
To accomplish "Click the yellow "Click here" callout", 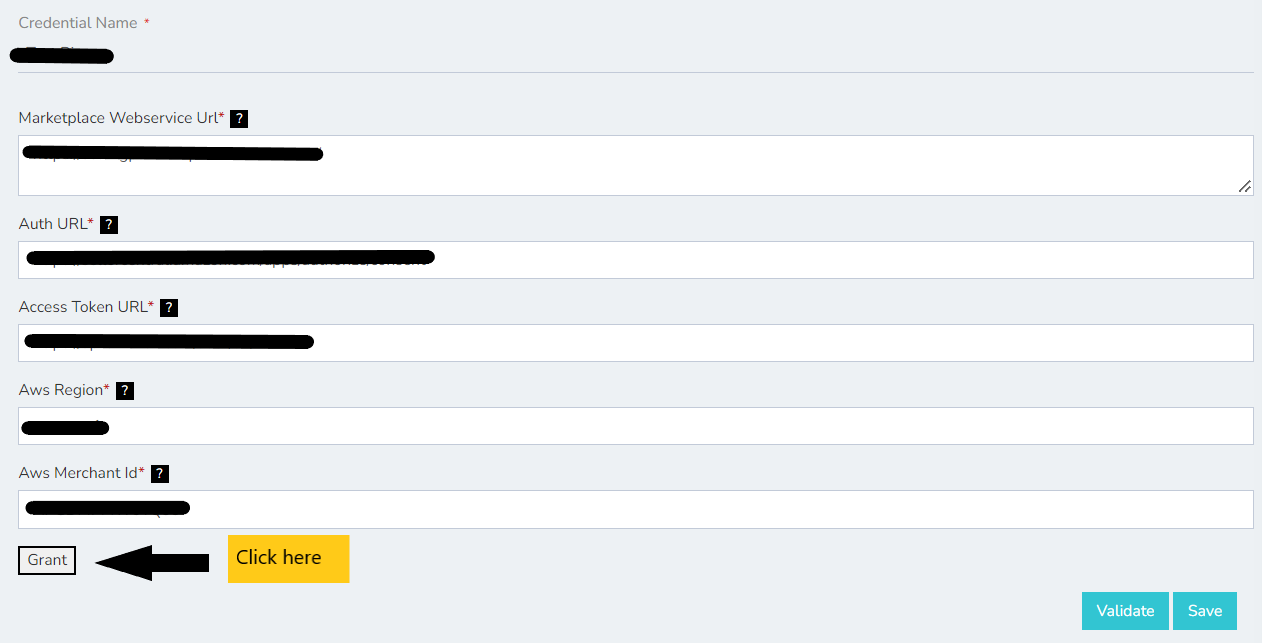I will coord(288,558).
